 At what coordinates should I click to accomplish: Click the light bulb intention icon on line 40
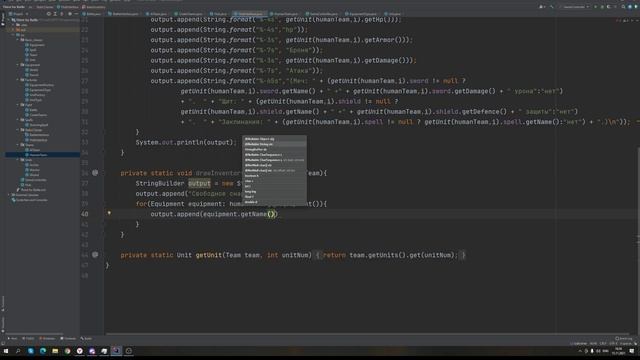109,213
